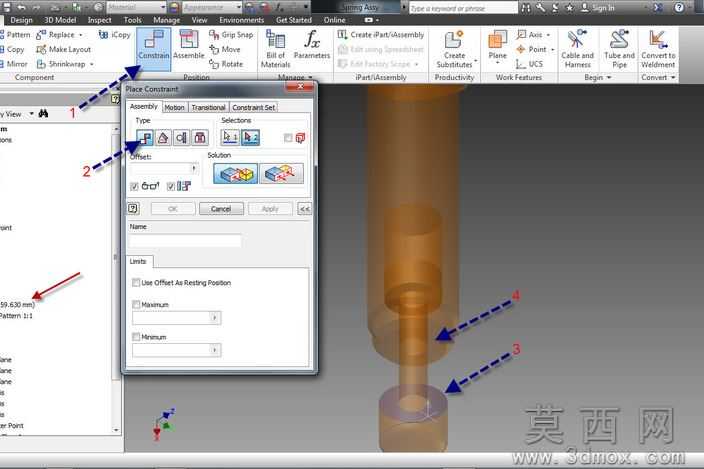Screen dimensions: 704x469
Task: Choose the Rotate component tool
Action: pos(226,64)
